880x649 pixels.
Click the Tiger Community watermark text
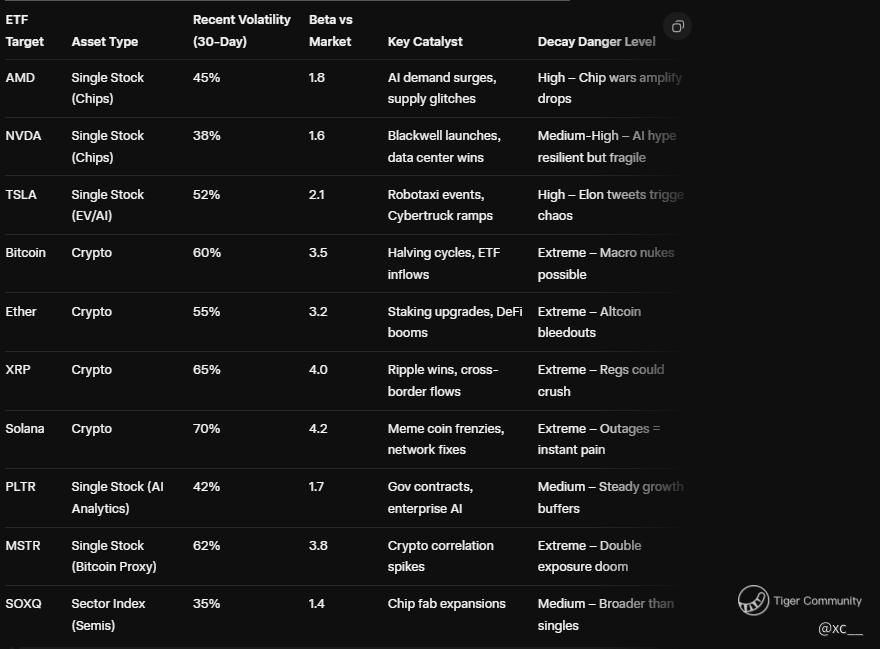817,601
